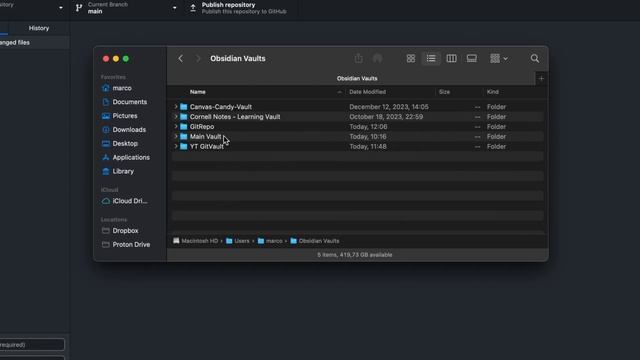Image resolution: width=640 pixels, height=360 pixels.
Task: Open the AirDrop icon in the toolbar
Action: click(x=378, y=58)
